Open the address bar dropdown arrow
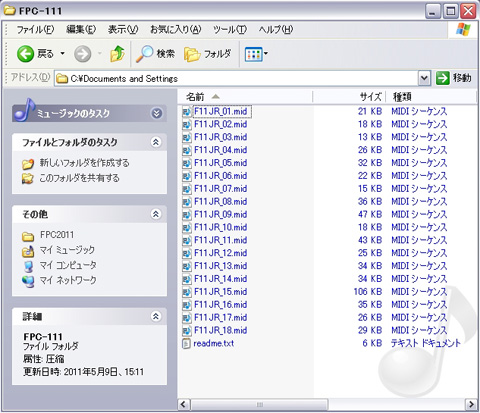 (x=424, y=78)
